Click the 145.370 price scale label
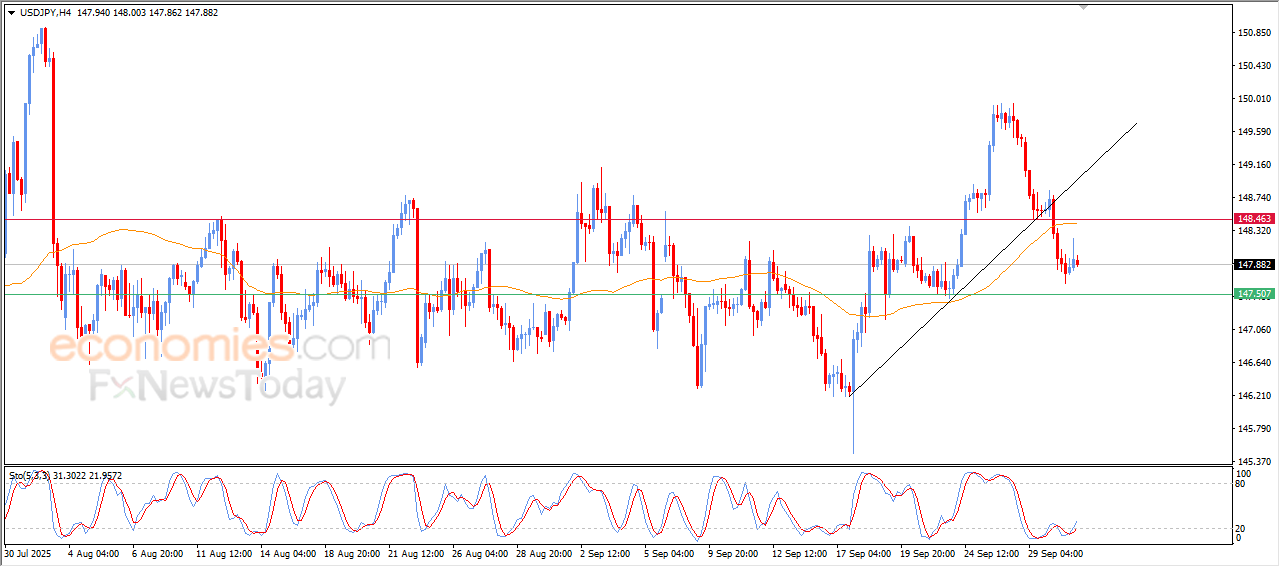Viewport: 1280px width, 567px height. click(1254, 461)
